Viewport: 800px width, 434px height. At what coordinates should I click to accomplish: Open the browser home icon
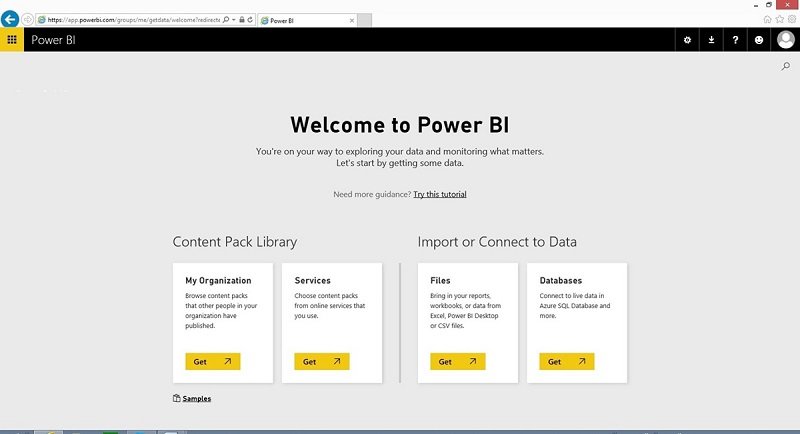click(x=767, y=19)
